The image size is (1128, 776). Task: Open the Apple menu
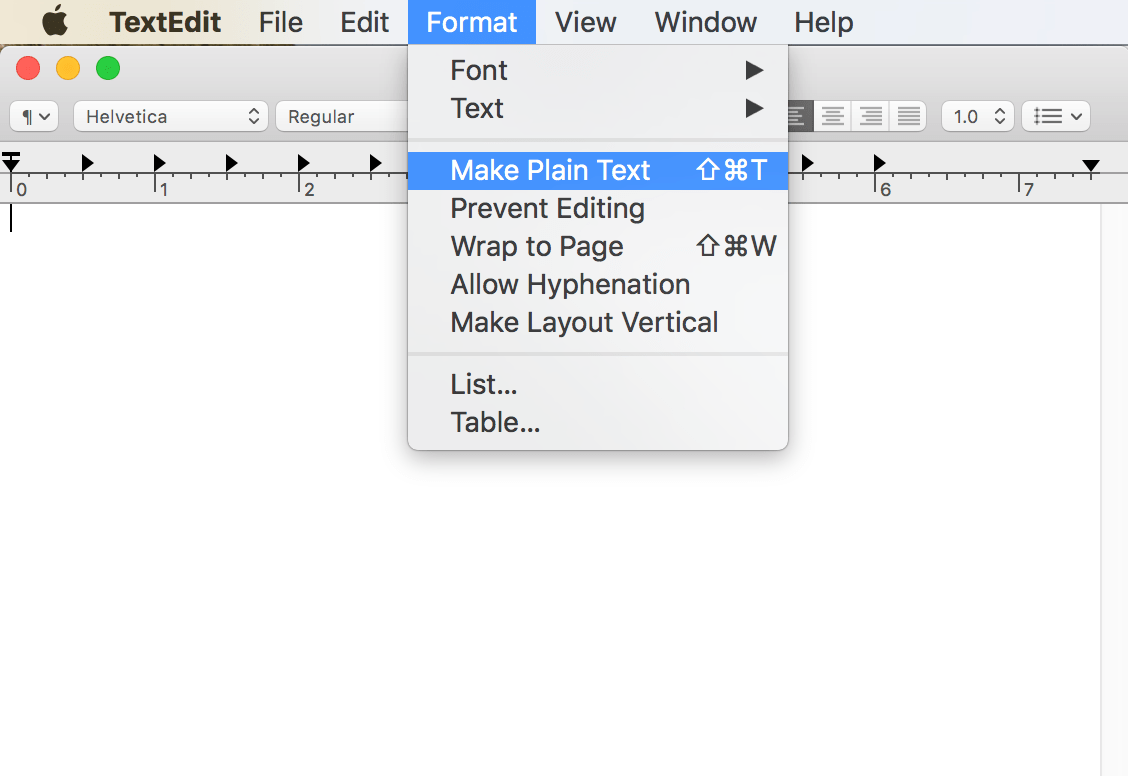click(55, 22)
